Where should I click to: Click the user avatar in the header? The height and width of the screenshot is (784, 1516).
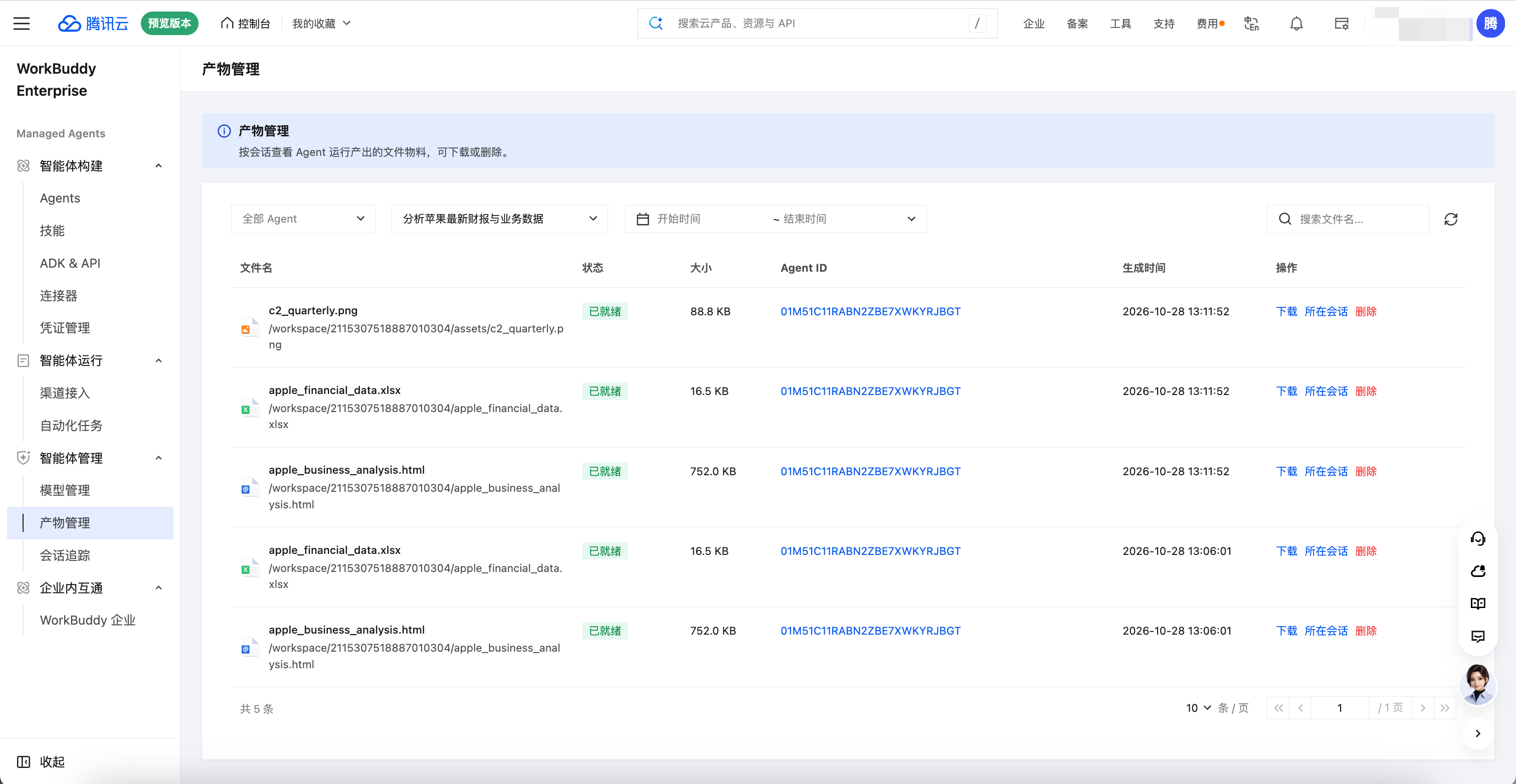(x=1490, y=24)
